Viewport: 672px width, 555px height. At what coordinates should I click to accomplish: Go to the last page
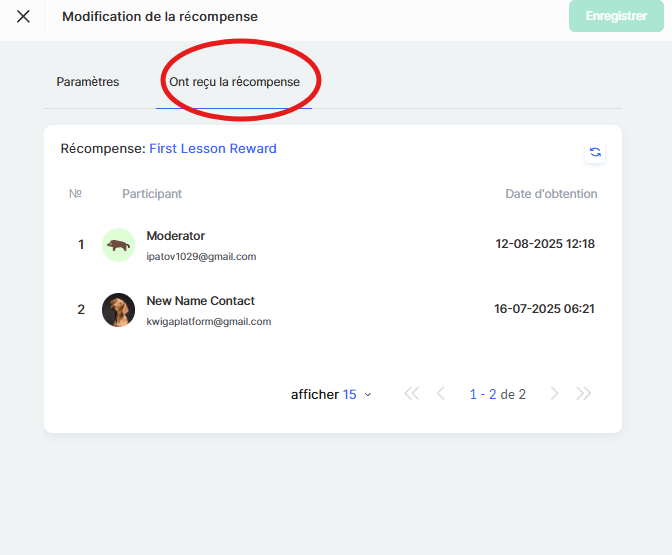click(x=583, y=393)
